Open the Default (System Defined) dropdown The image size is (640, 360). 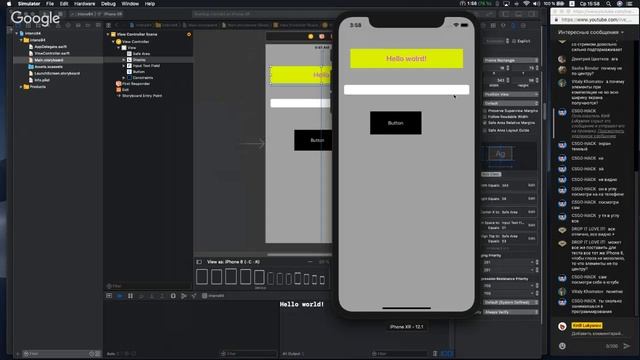pos(511,302)
